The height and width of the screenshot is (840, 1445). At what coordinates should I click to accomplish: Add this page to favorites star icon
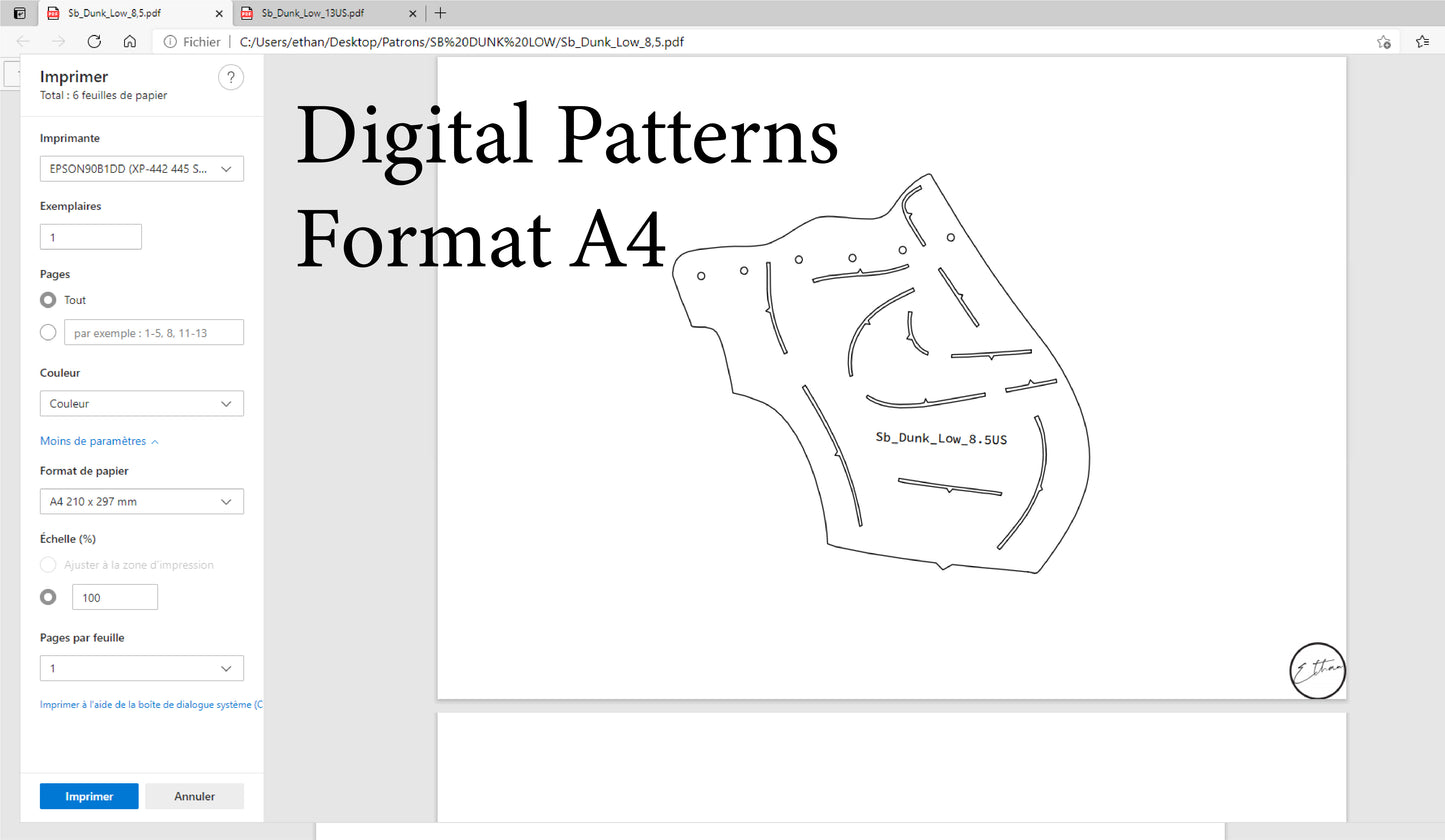tap(1383, 41)
